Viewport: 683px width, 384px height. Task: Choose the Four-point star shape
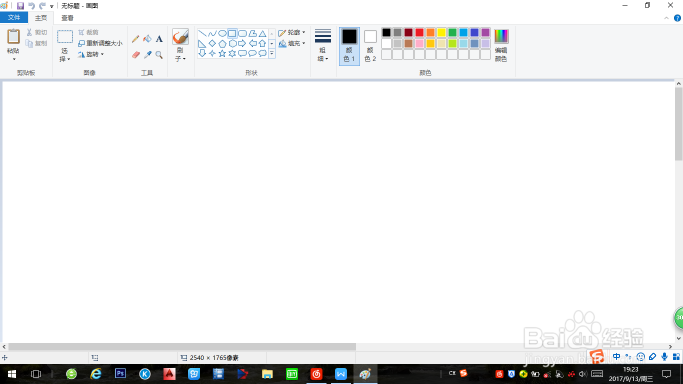click(212, 53)
